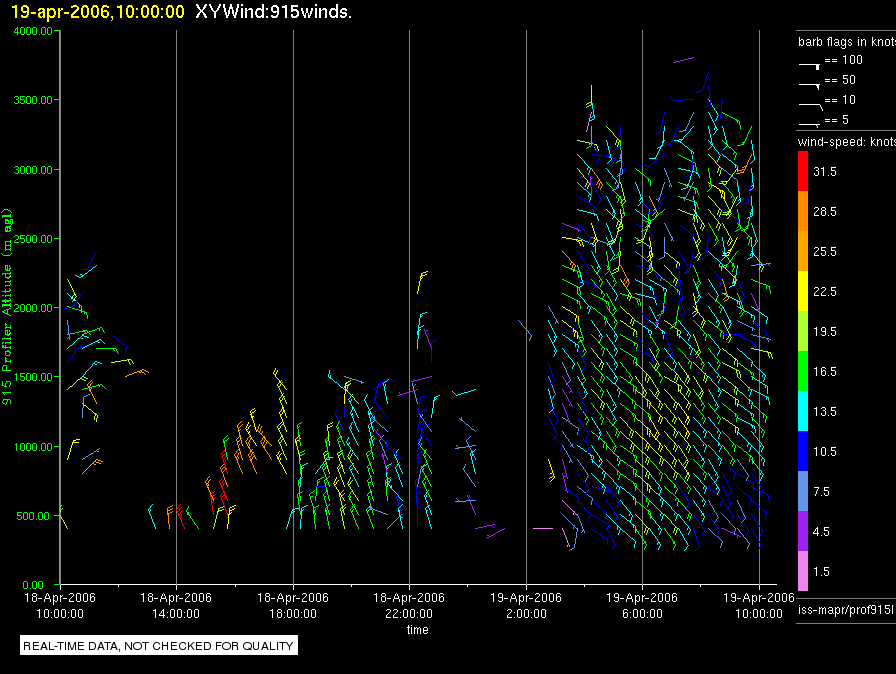Click the 19-Apr-2006 10:00:00 axis time label

coord(759,605)
